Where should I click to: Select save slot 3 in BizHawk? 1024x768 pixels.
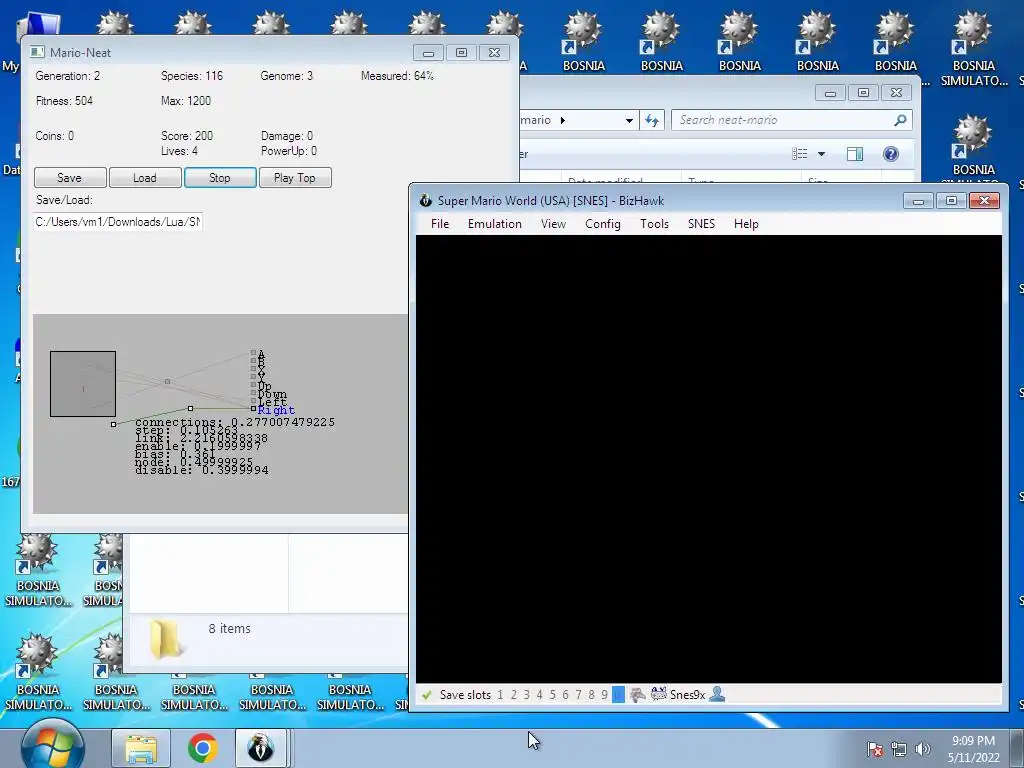pos(527,695)
